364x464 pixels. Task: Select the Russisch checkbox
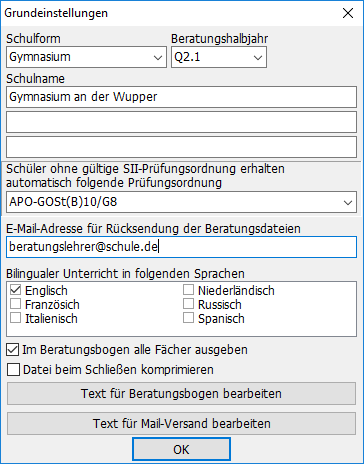click(188, 304)
